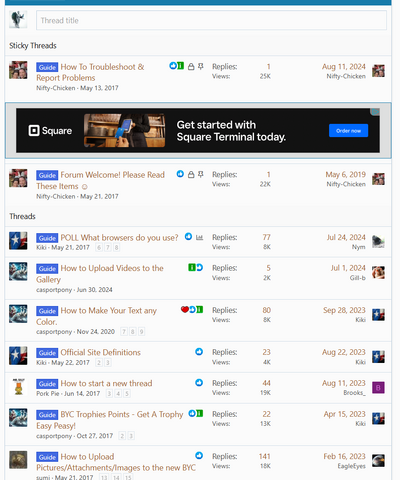Screen dimensions: 400x480
Task: Open Nym's avatar on the browsers poll row
Action: [378, 241]
